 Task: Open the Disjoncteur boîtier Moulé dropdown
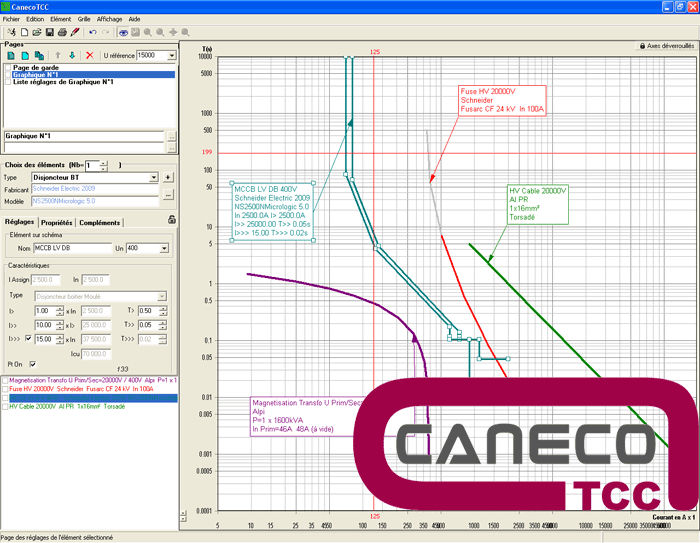162,296
